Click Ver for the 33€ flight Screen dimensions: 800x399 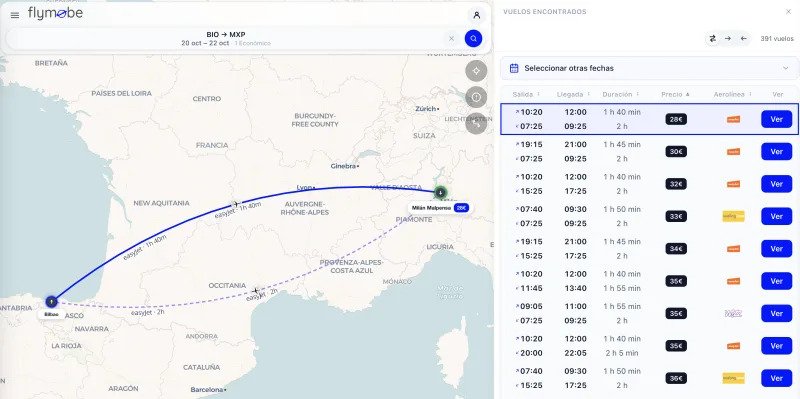[x=777, y=216]
